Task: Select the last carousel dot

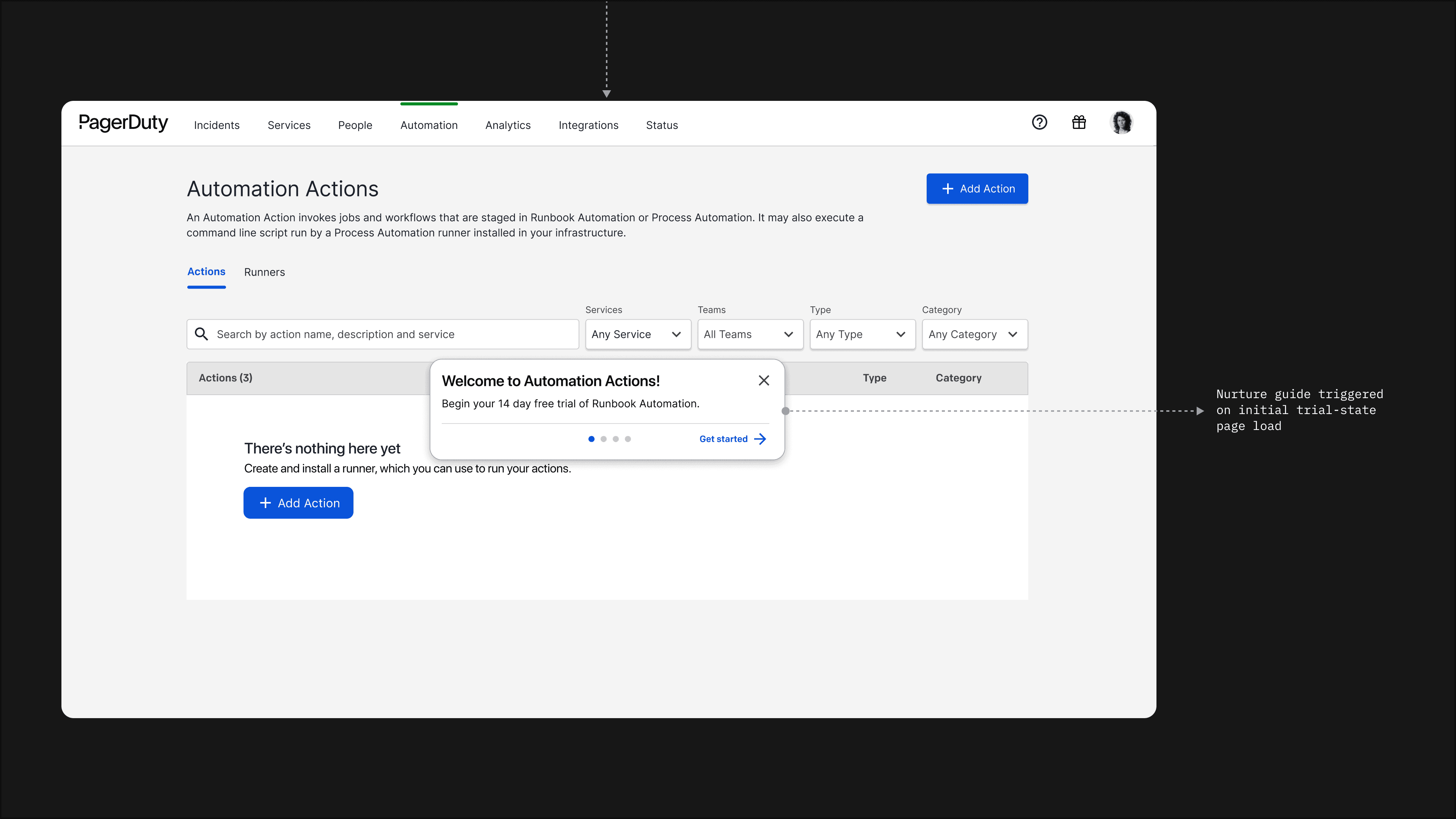Action: pyautogui.click(x=628, y=439)
